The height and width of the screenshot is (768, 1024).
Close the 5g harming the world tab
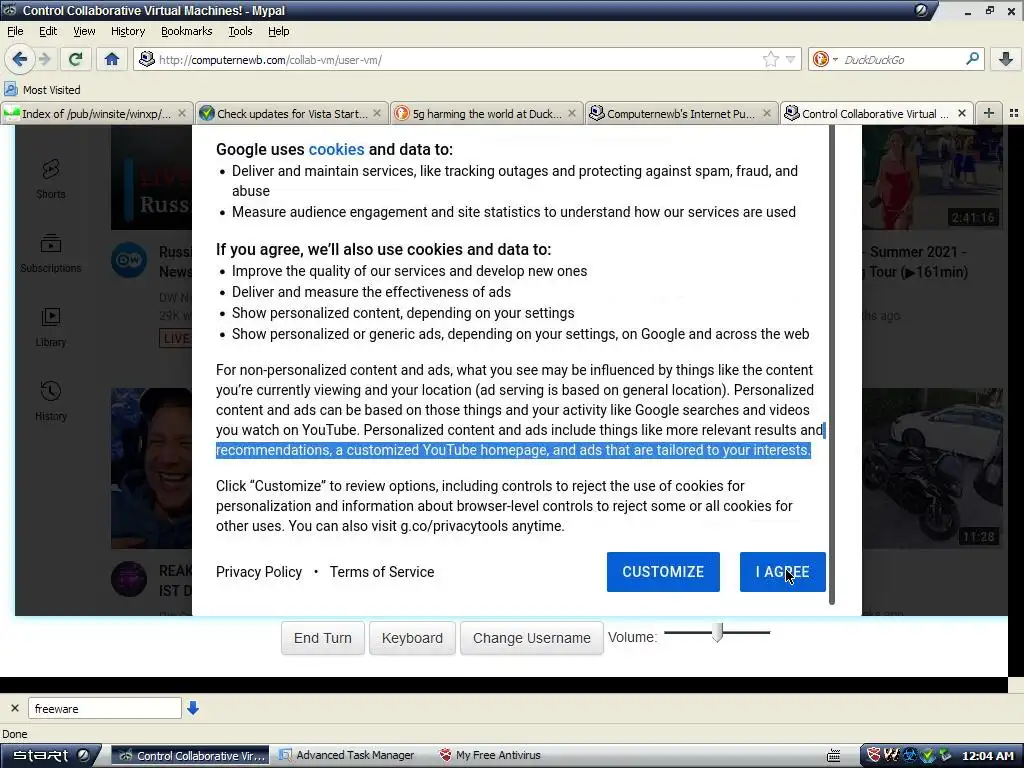coord(571,114)
